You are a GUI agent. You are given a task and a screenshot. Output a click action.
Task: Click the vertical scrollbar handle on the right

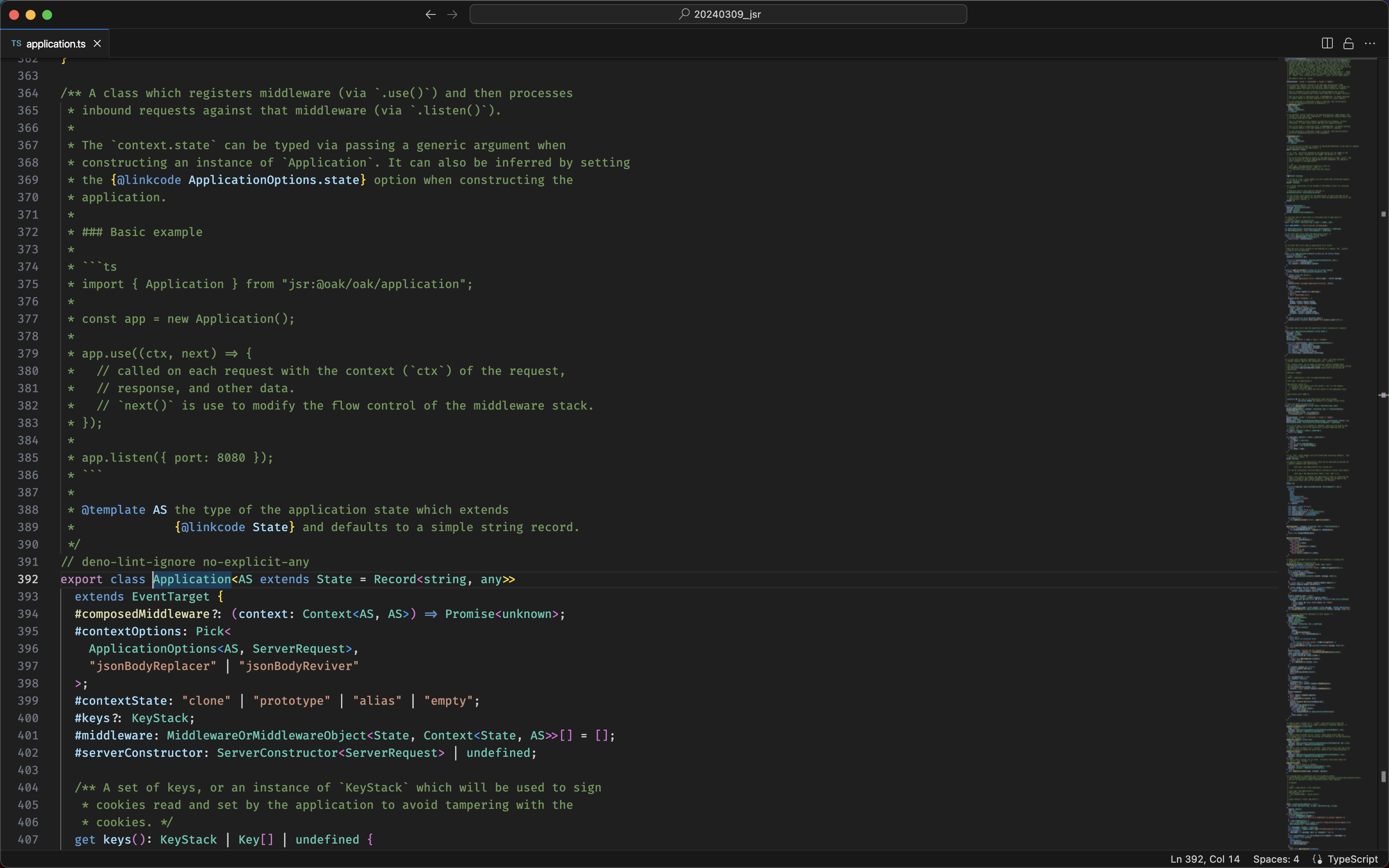point(1381,396)
